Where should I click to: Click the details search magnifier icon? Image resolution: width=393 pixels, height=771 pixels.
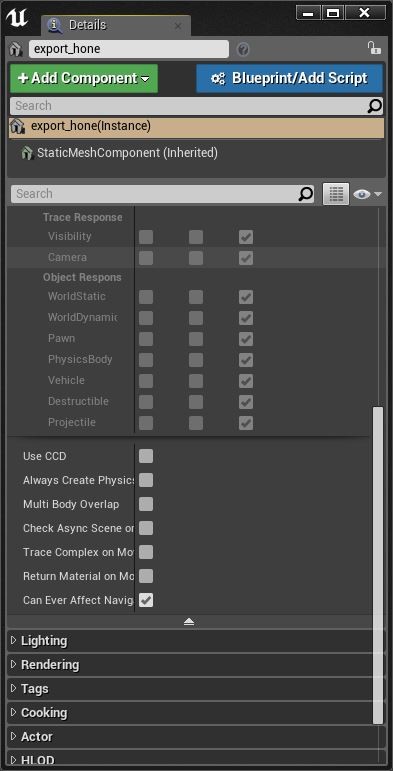pyautogui.click(x=305, y=194)
